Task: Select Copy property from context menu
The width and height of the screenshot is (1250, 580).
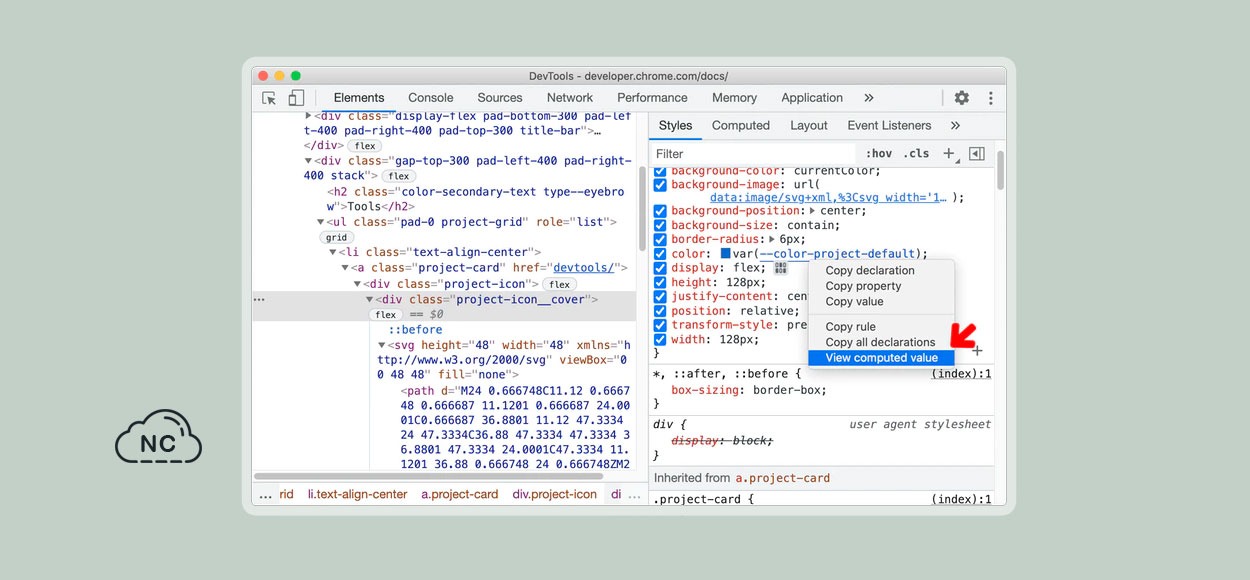Action: [881, 286]
